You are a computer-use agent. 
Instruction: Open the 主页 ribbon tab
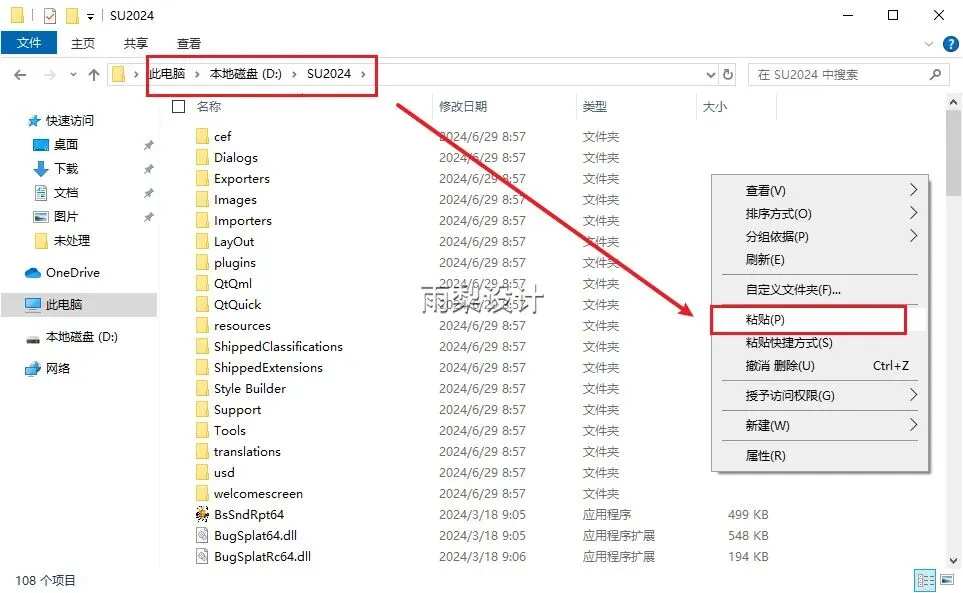83,44
